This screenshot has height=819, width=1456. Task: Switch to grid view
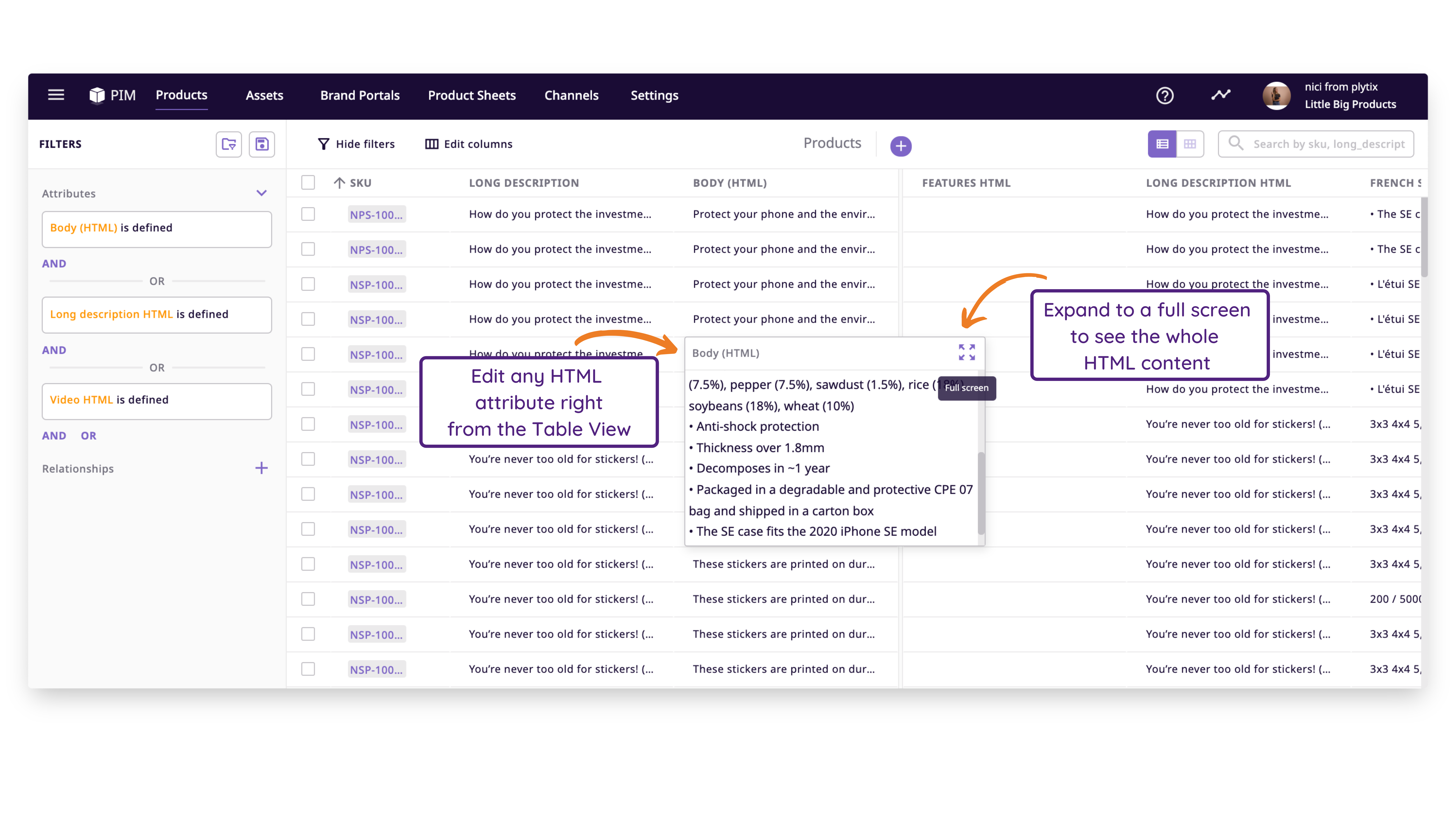point(1190,144)
